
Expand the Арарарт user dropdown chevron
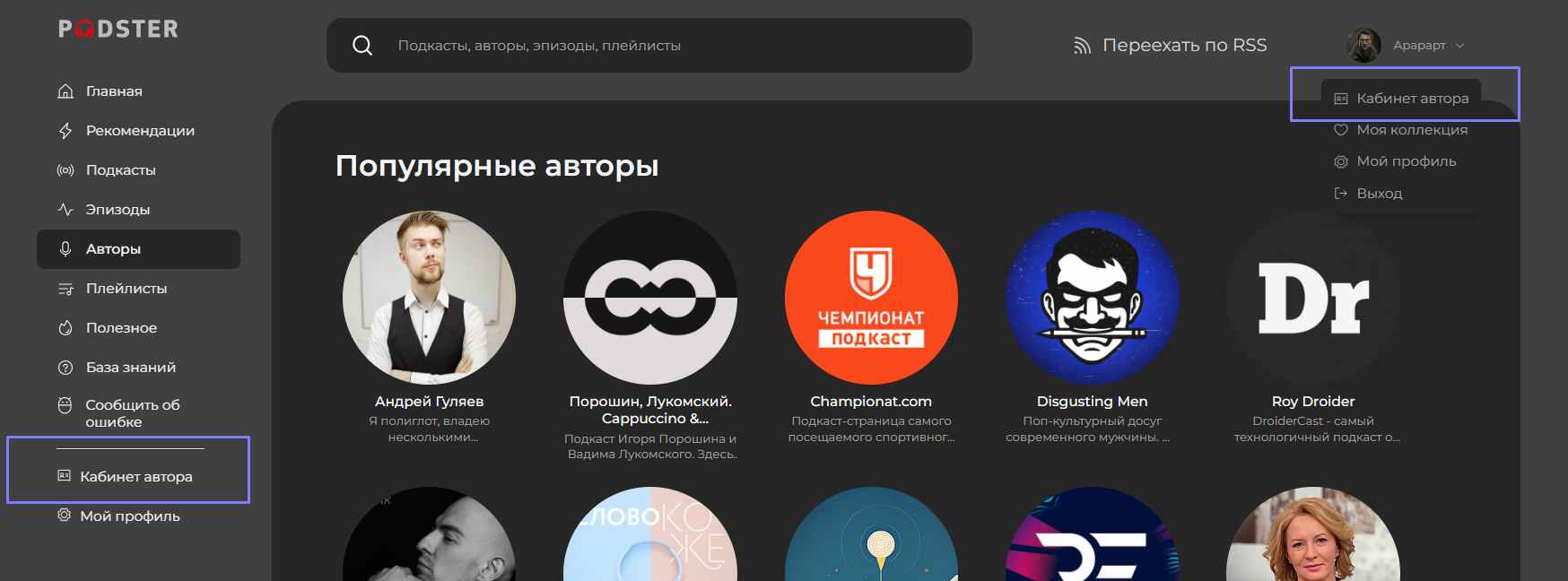(1459, 46)
